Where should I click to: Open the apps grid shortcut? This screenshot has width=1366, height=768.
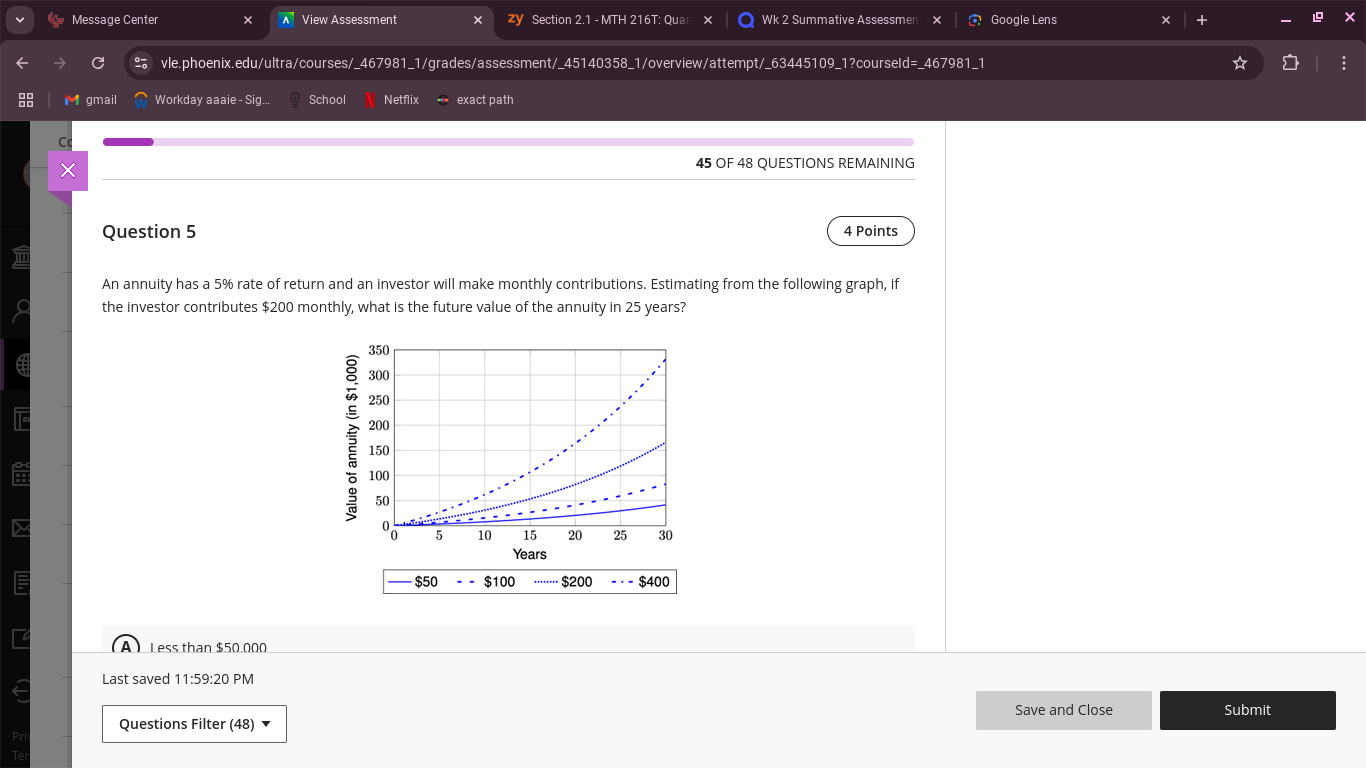[26, 100]
